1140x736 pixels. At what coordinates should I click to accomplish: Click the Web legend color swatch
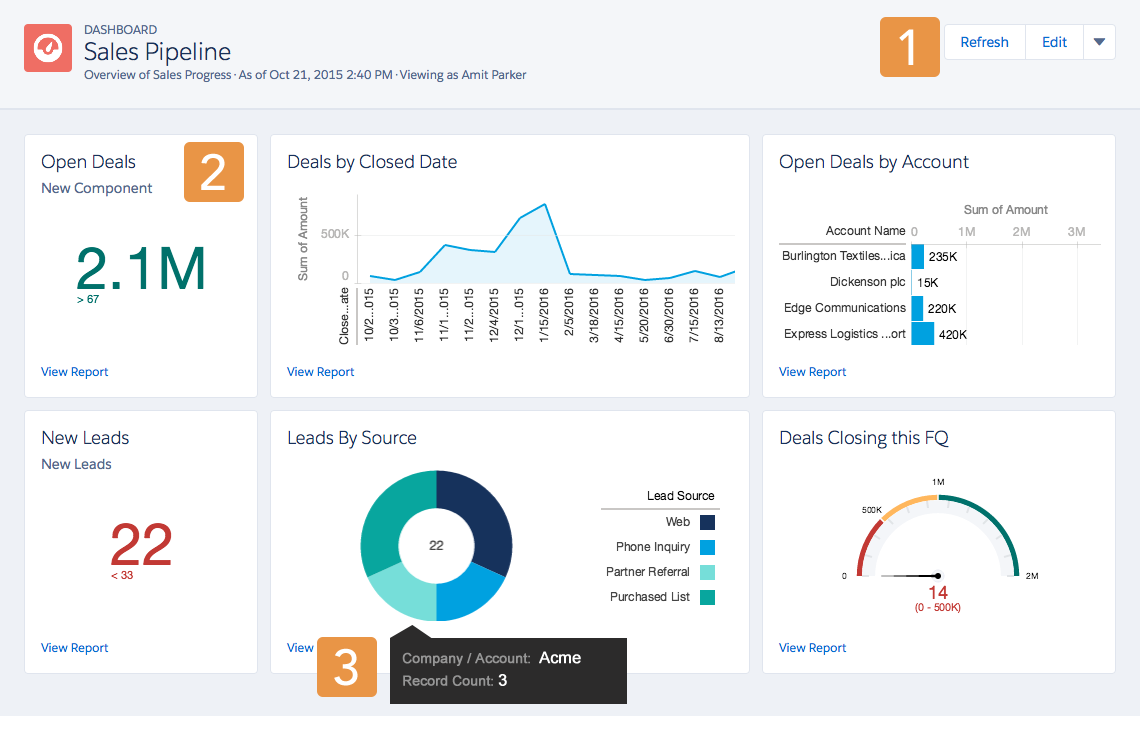click(707, 521)
